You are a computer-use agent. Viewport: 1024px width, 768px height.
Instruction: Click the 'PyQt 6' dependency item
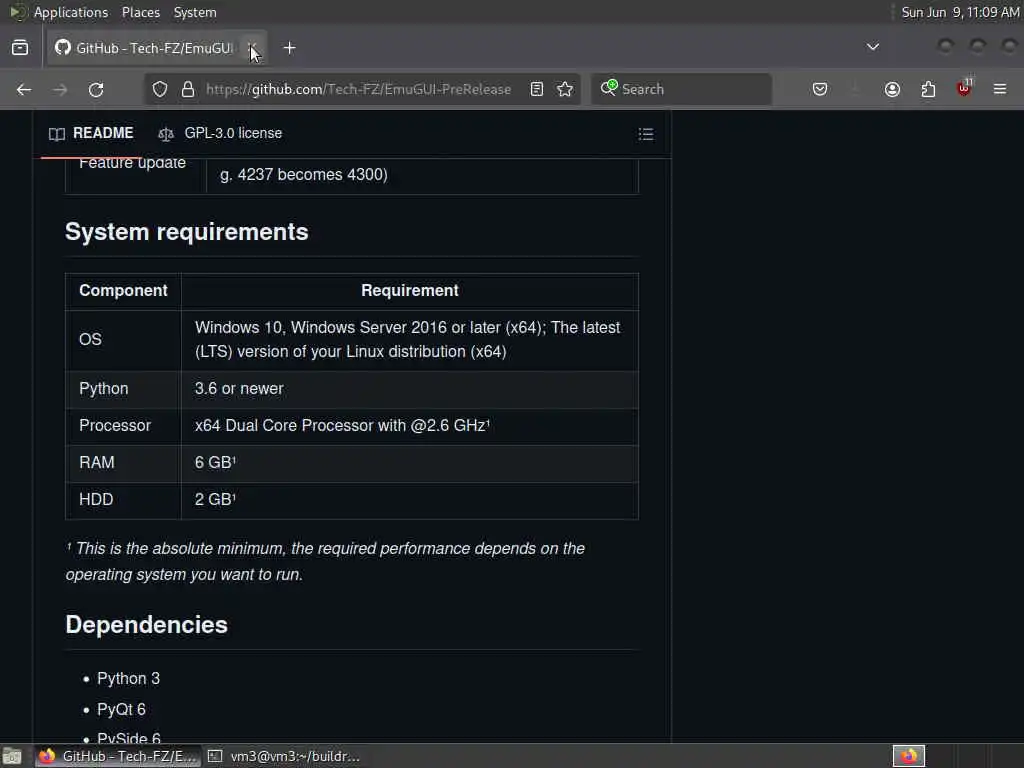(121, 709)
